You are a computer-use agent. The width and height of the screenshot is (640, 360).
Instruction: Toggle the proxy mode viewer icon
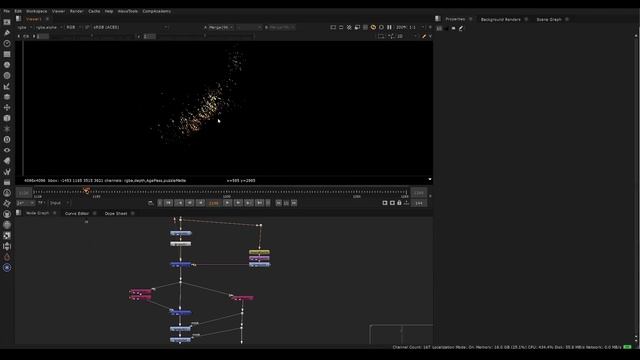point(357,27)
